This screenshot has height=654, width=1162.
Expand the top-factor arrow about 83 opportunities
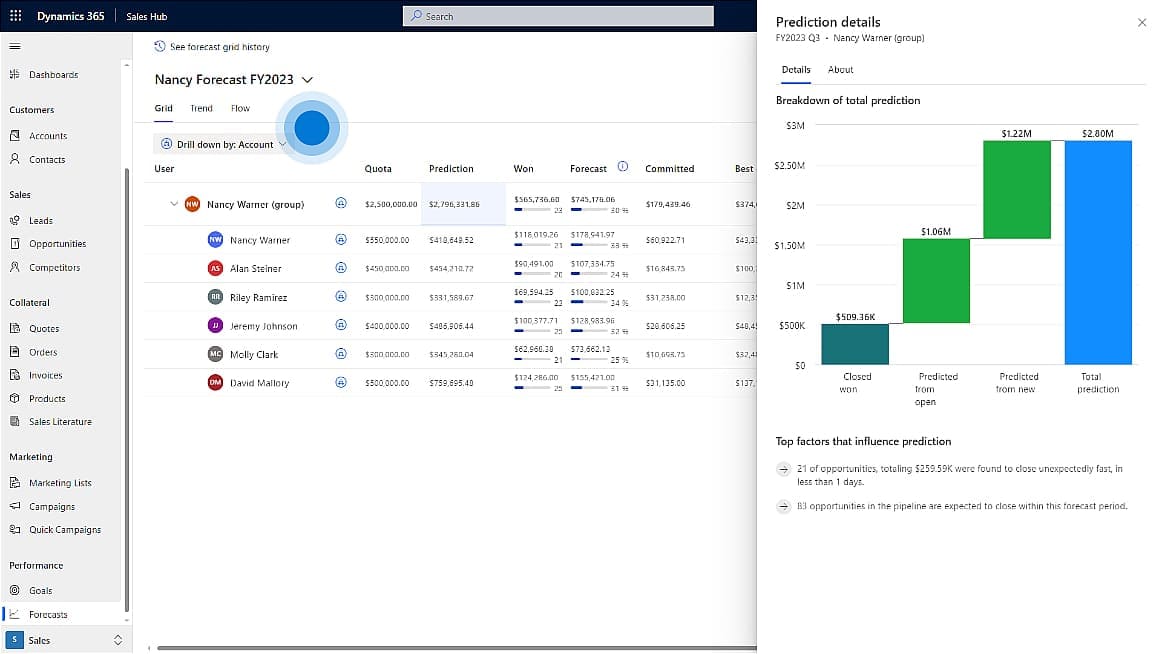point(783,507)
